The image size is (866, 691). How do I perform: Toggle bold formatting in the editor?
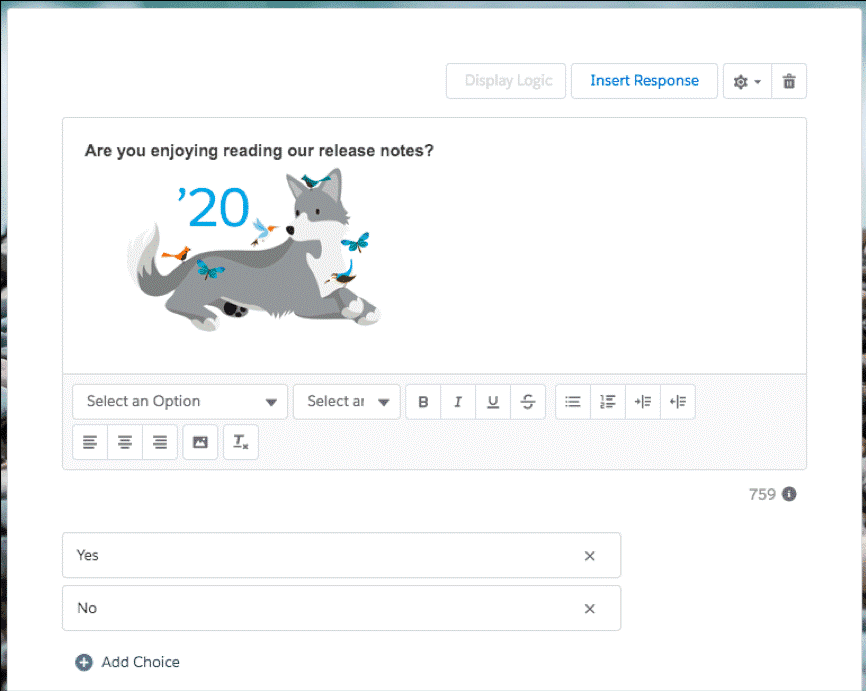tap(423, 402)
